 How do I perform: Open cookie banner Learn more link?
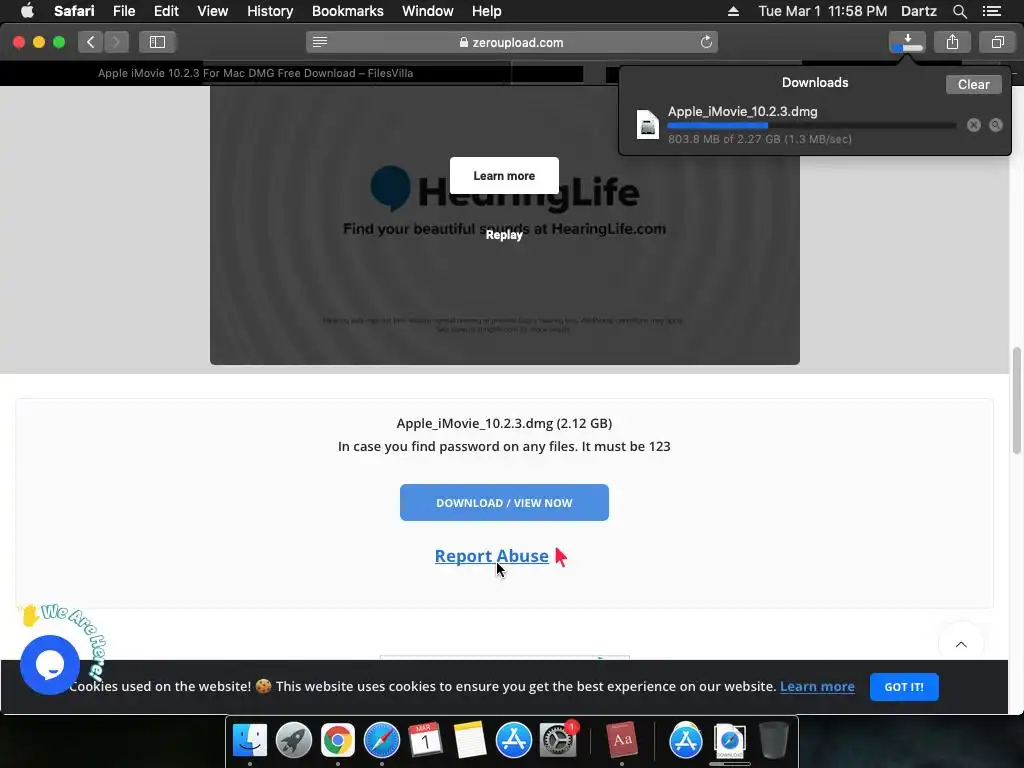coord(817,686)
